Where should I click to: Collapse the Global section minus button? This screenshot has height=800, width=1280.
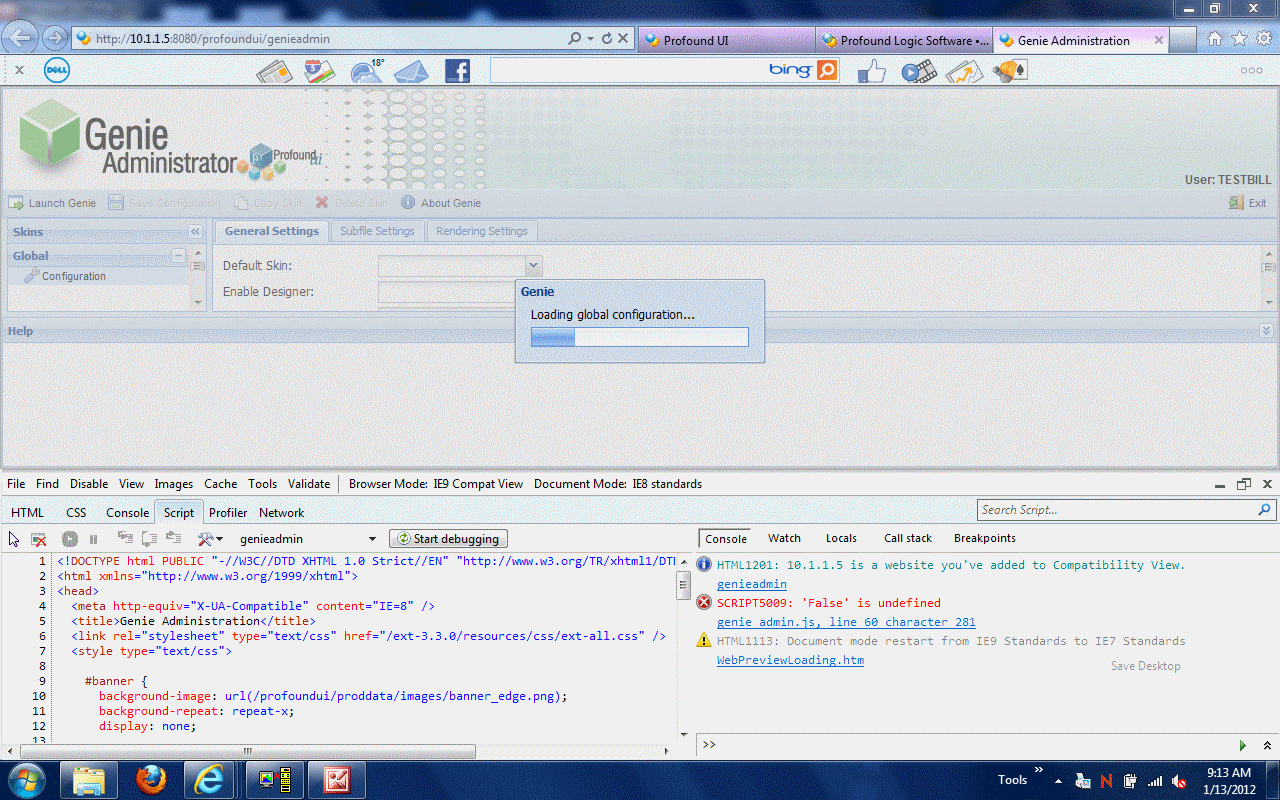(178, 255)
